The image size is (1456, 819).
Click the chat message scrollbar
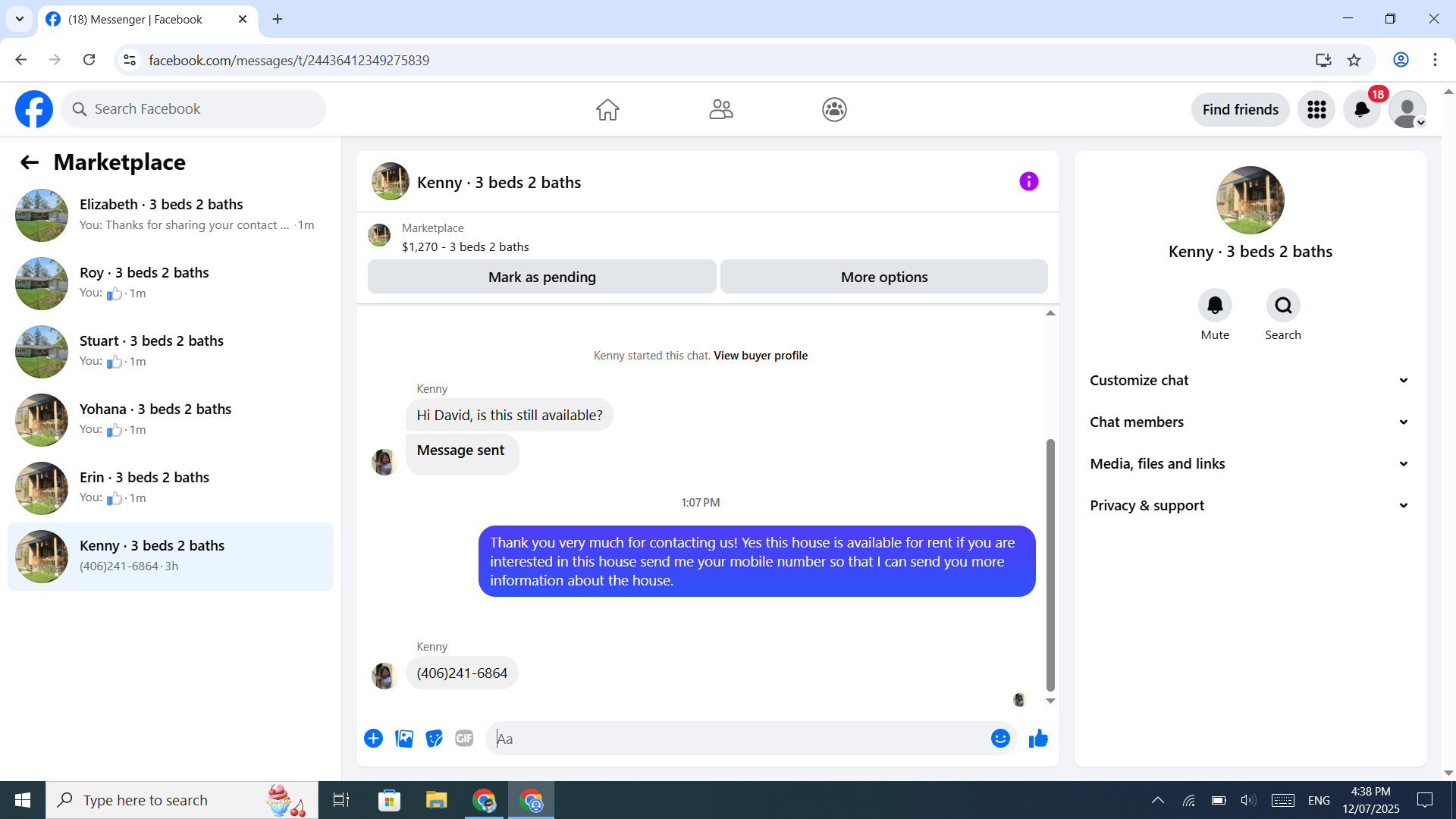[x=1050, y=565]
